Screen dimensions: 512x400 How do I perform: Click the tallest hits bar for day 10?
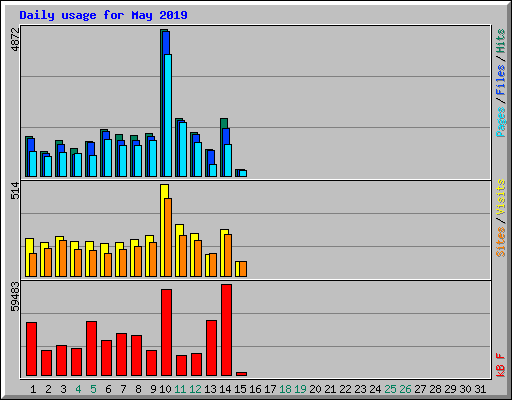point(161,103)
